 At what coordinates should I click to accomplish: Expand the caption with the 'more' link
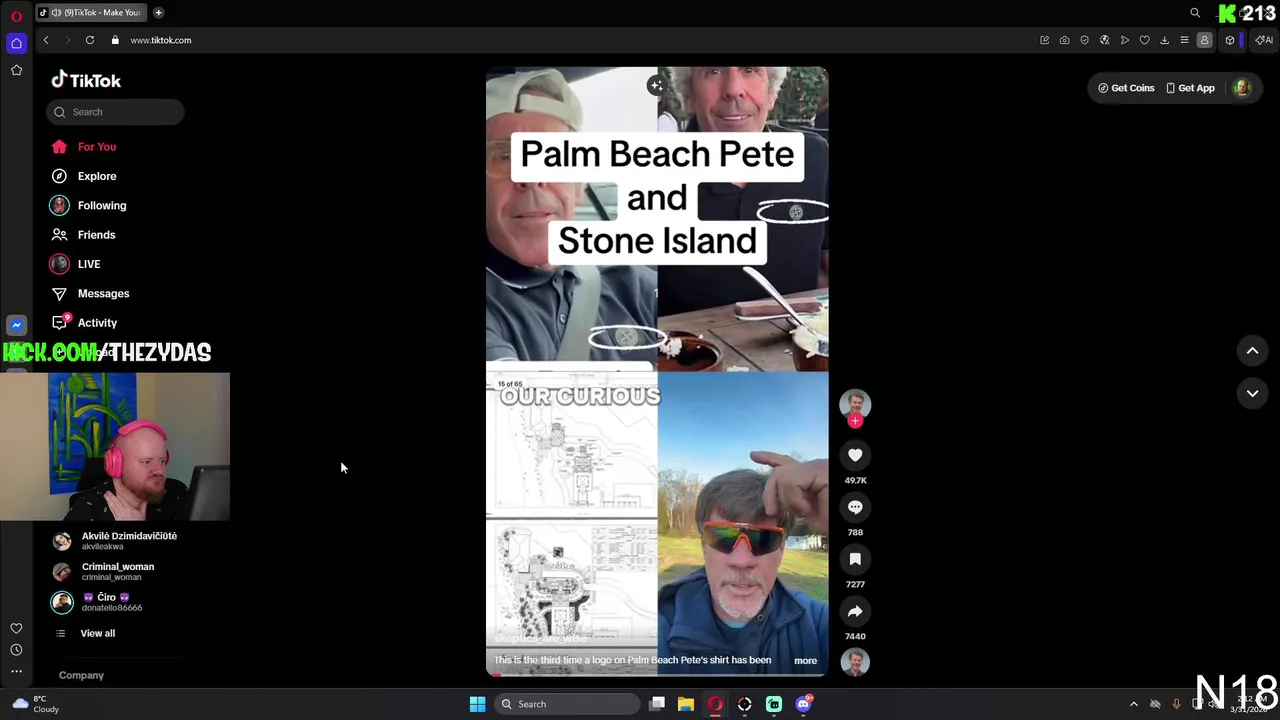tap(805, 660)
